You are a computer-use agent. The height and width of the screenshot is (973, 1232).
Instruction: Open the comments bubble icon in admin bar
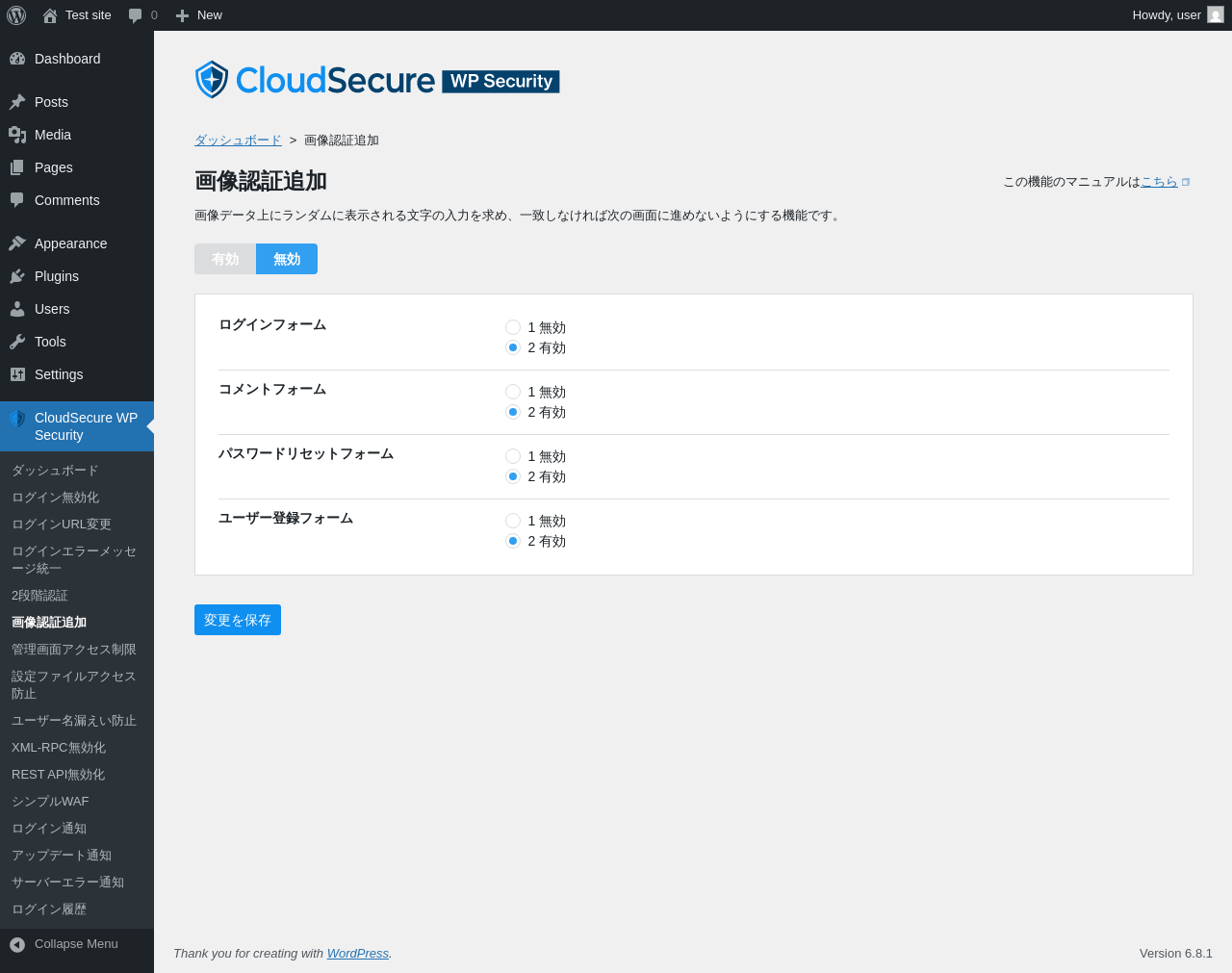coord(135,15)
